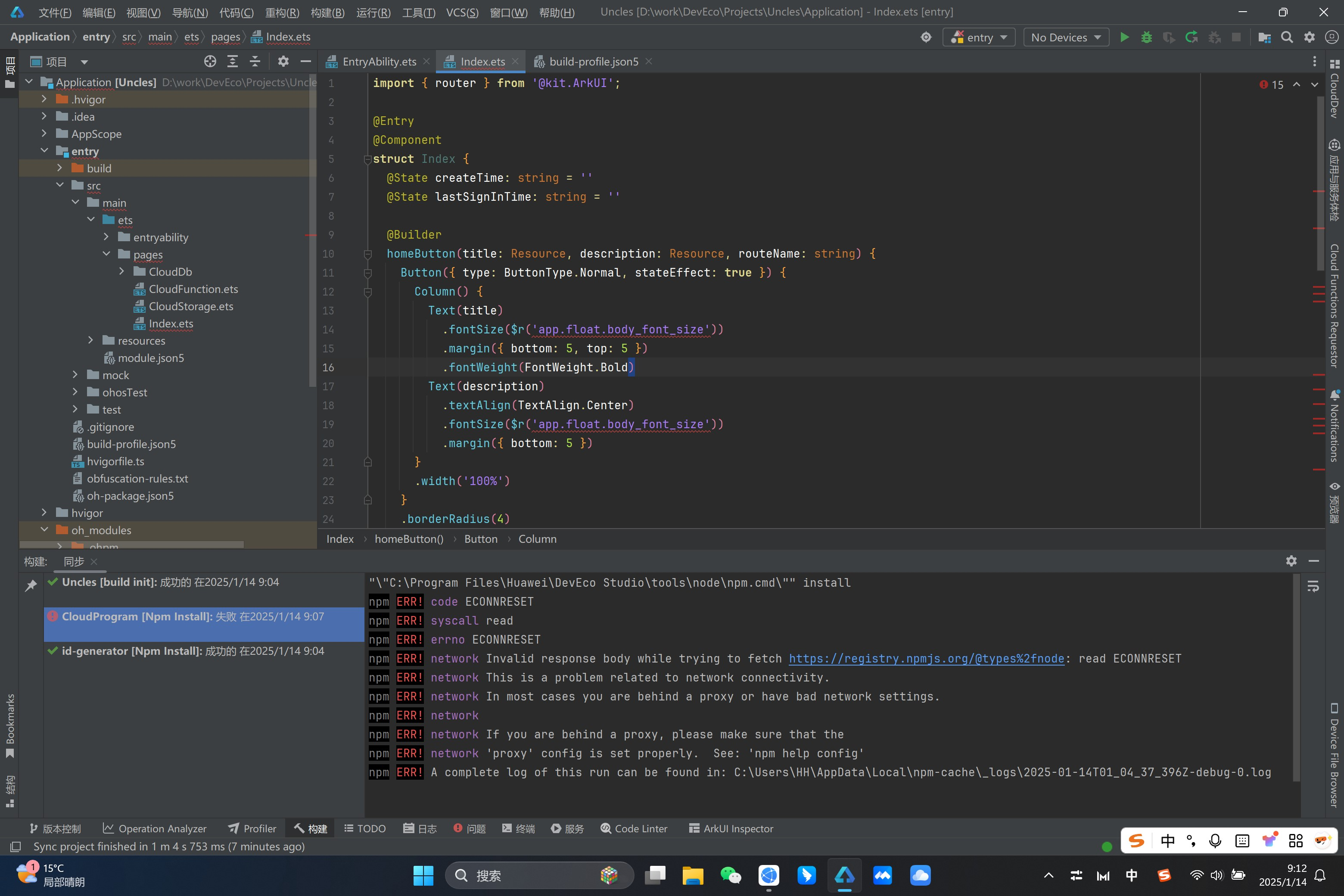The height and width of the screenshot is (896, 1344).
Task: Hide the build panel with the minus icon
Action: [1314, 560]
